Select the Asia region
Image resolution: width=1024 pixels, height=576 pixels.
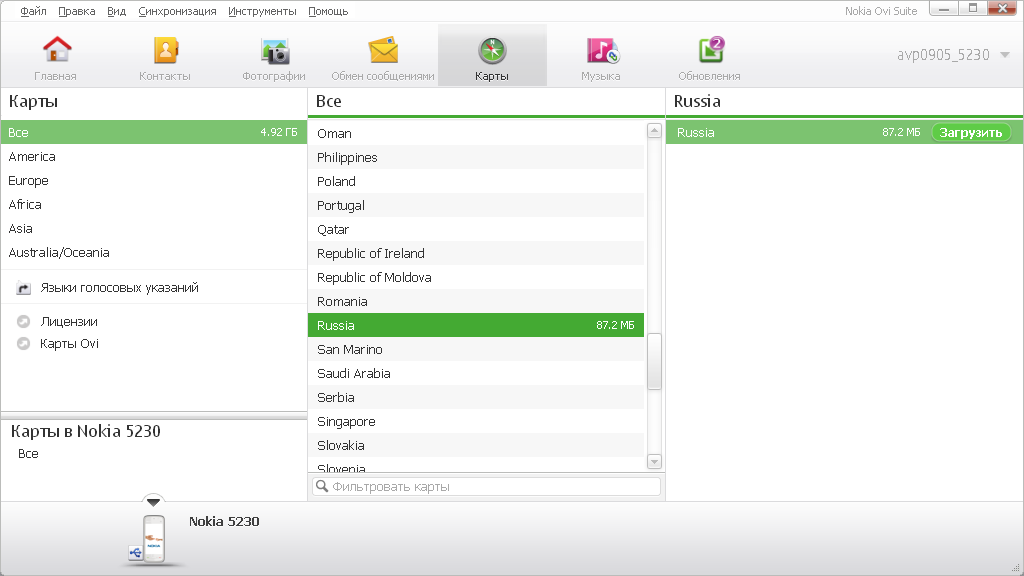154,229
